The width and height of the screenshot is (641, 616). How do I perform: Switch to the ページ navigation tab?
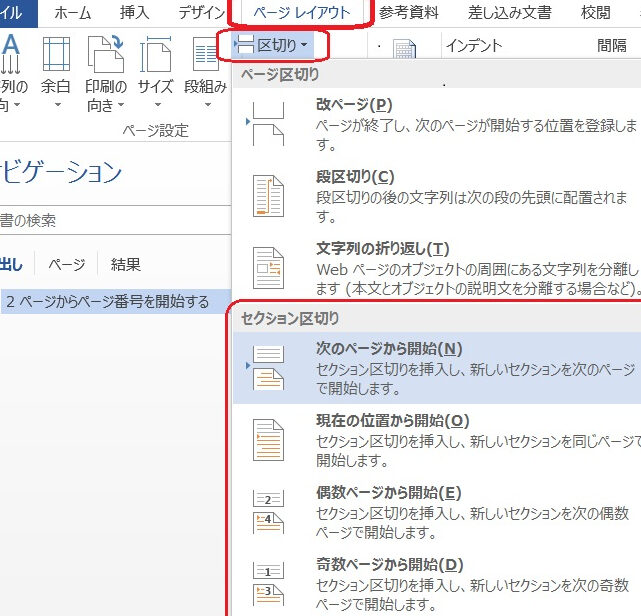pos(67,264)
